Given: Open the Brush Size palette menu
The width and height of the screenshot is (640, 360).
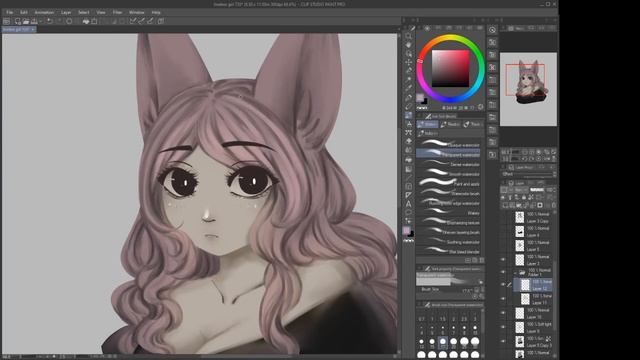Looking at the screenshot, I should [419, 305].
